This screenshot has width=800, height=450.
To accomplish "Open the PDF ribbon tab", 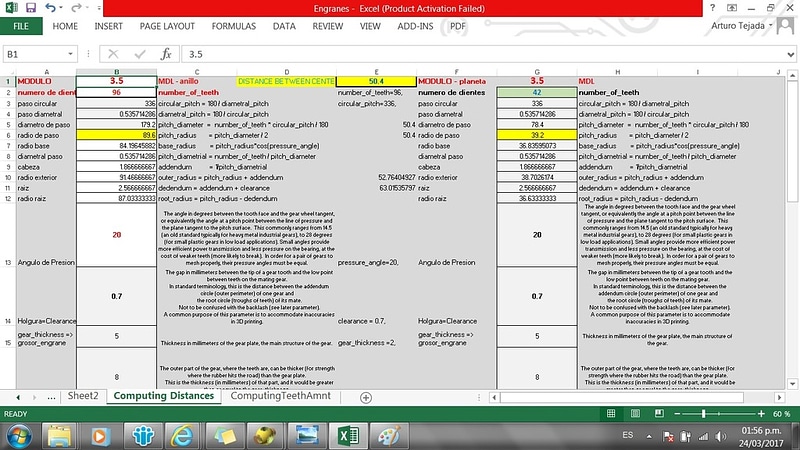I will pos(458,26).
